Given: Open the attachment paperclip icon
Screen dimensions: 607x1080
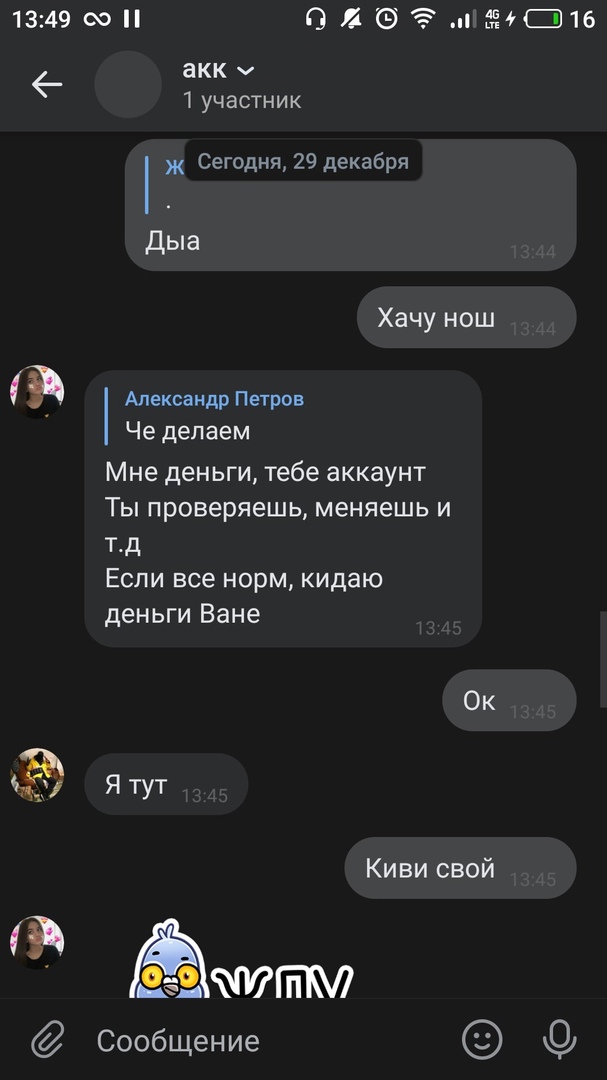Looking at the screenshot, I should [x=48, y=1039].
